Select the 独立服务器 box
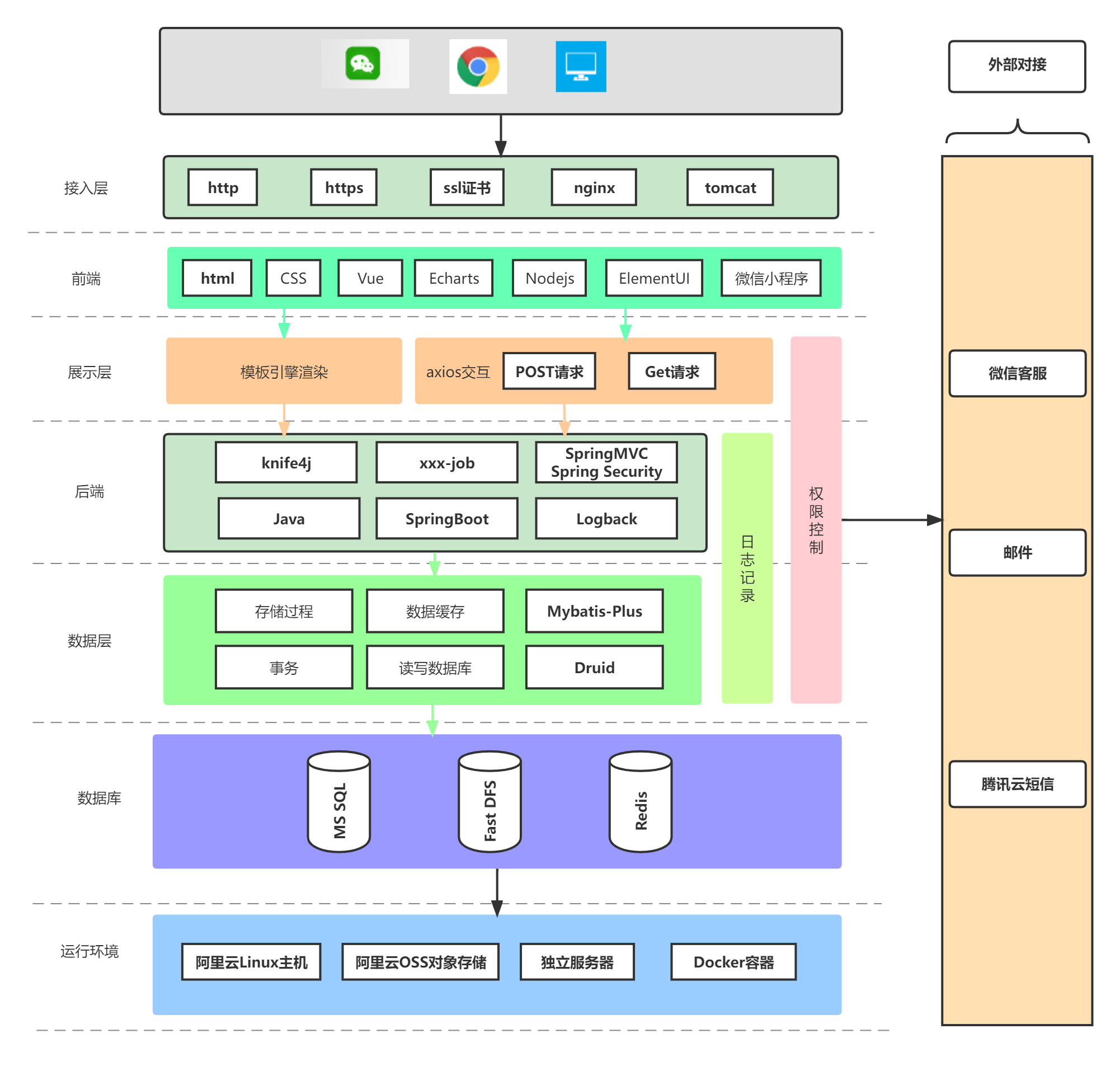Viewport: 1120px width, 1071px height. click(577, 961)
